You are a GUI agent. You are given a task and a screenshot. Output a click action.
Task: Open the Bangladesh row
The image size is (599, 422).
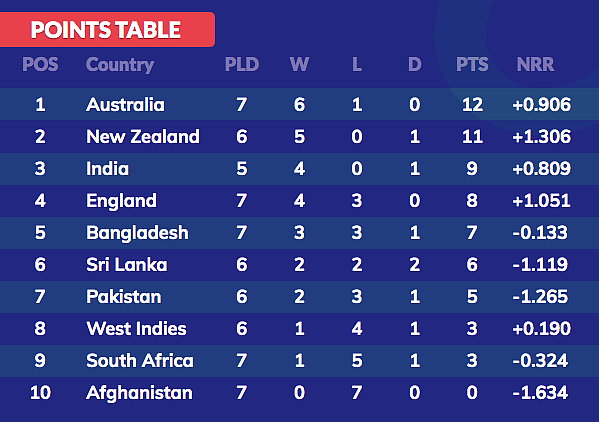(300, 233)
